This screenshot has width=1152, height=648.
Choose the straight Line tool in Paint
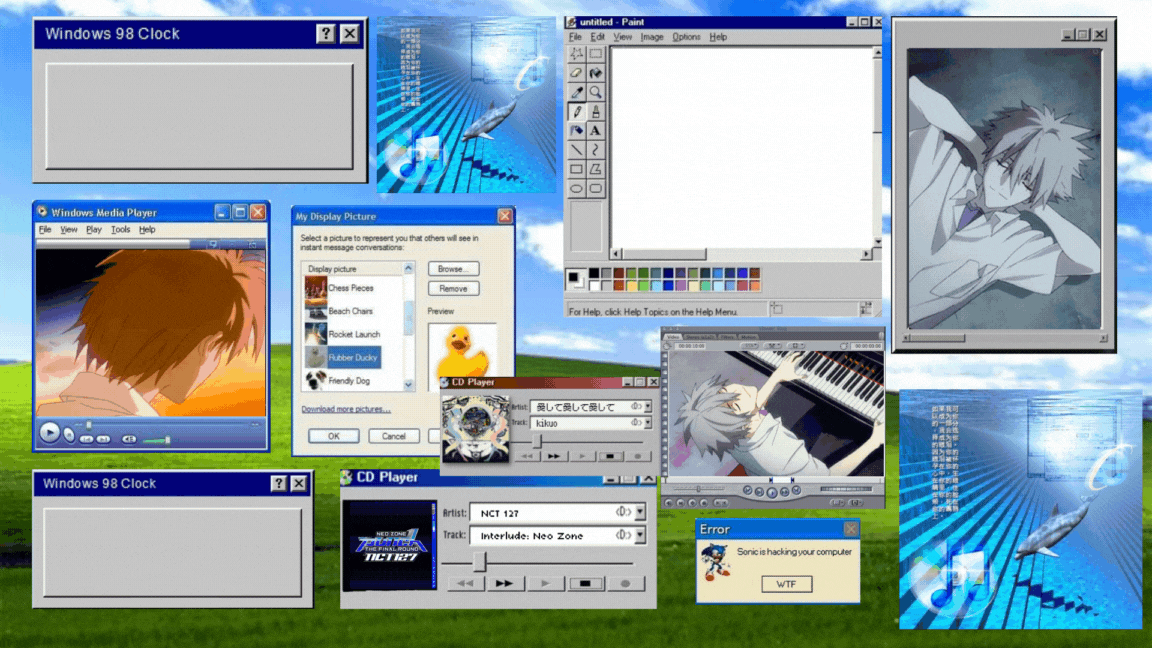pos(577,150)
